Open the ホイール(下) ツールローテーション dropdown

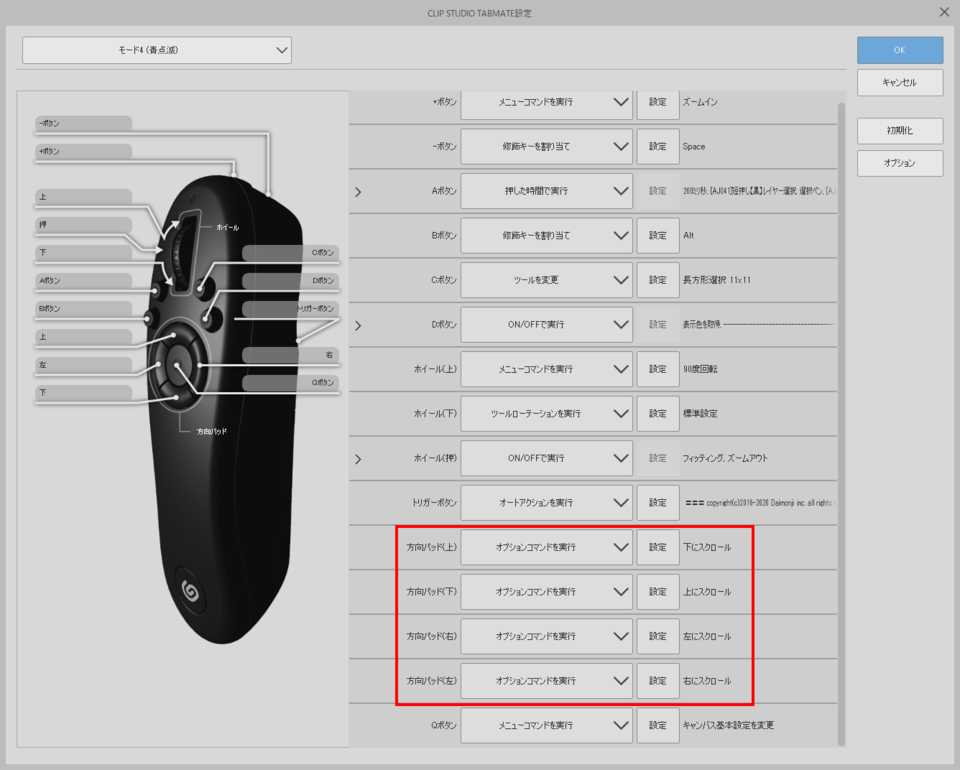(546, 413)
